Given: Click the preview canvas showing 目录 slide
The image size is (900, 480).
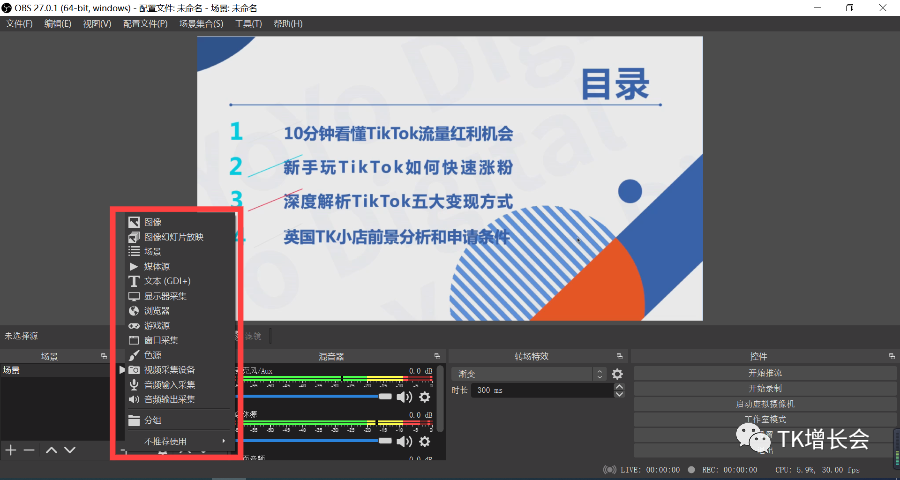Looking at the screenshot, I should (x=450, y=179).
